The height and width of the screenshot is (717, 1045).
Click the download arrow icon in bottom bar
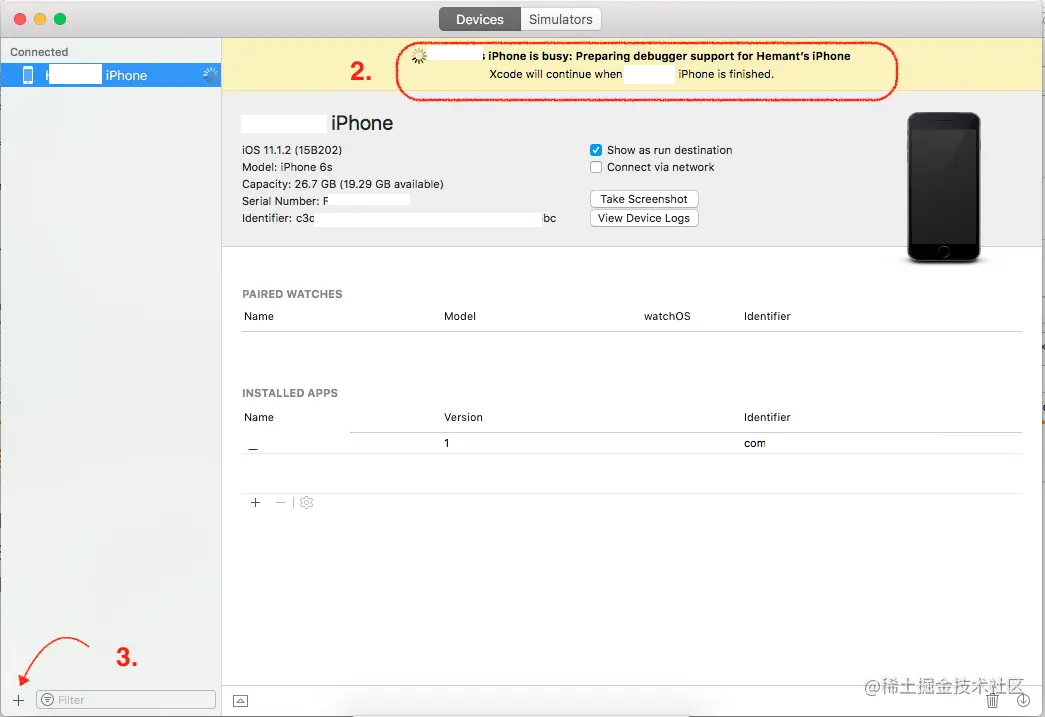1023,700
